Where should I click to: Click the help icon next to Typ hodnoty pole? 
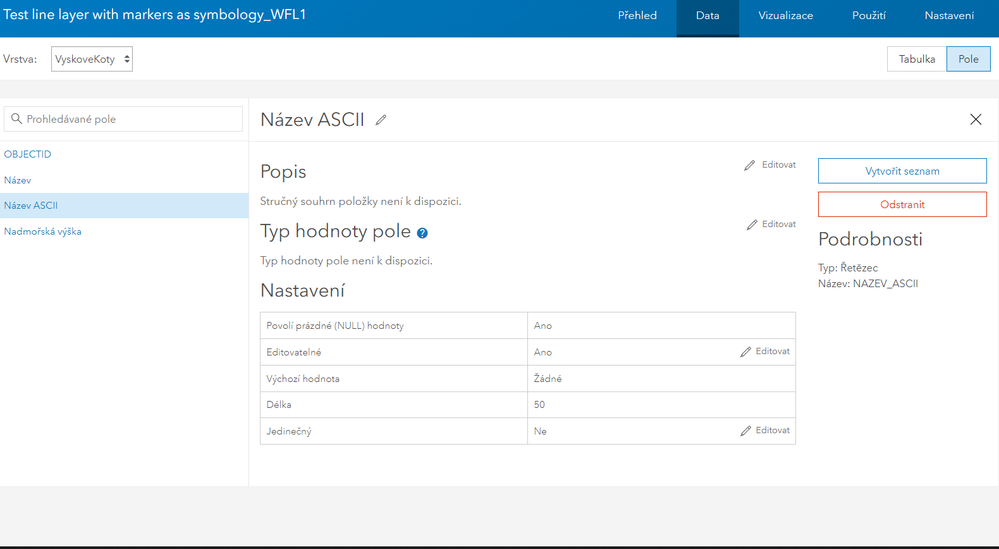422,233
